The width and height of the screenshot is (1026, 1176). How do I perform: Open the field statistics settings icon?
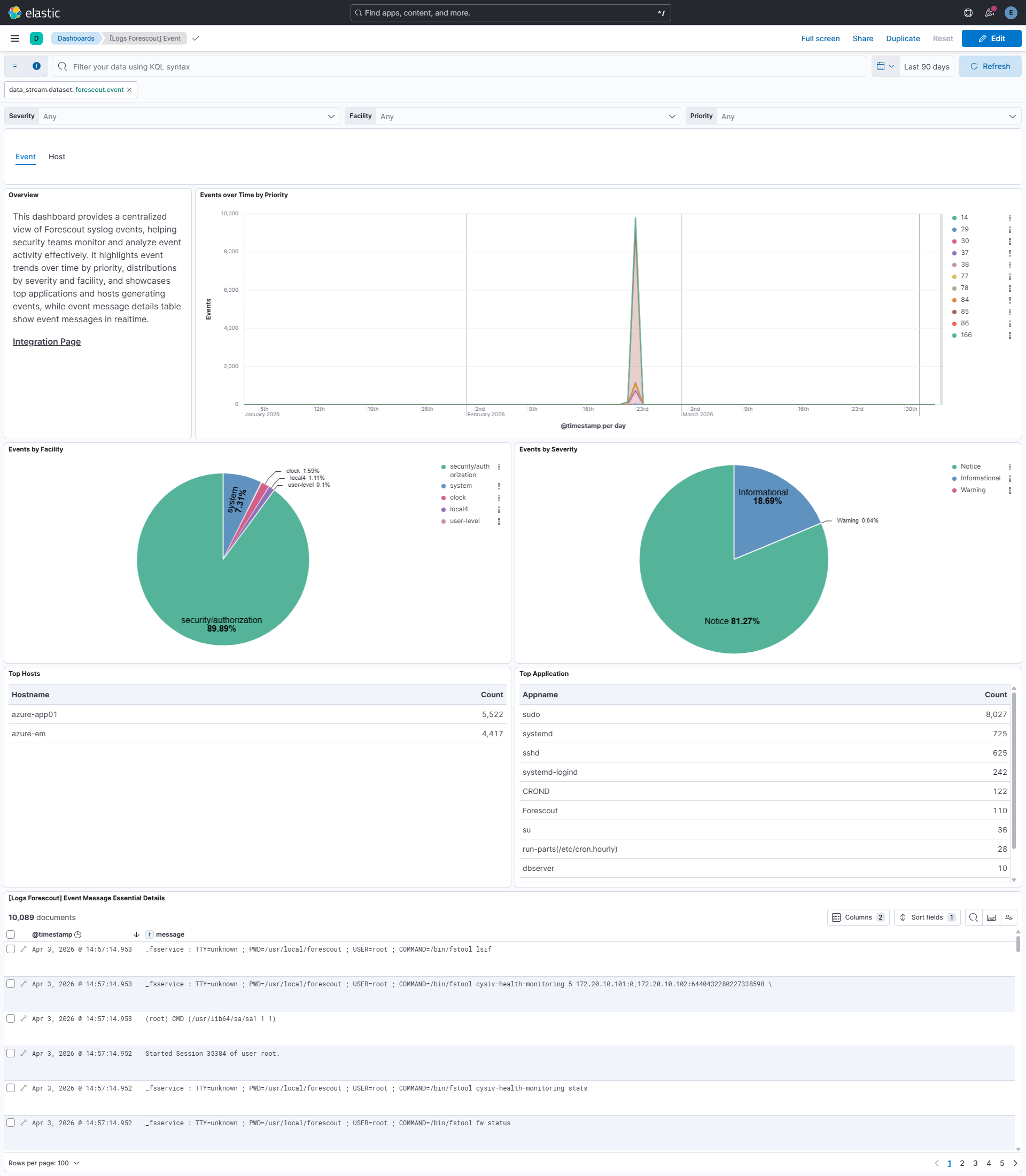[1010, 917]
